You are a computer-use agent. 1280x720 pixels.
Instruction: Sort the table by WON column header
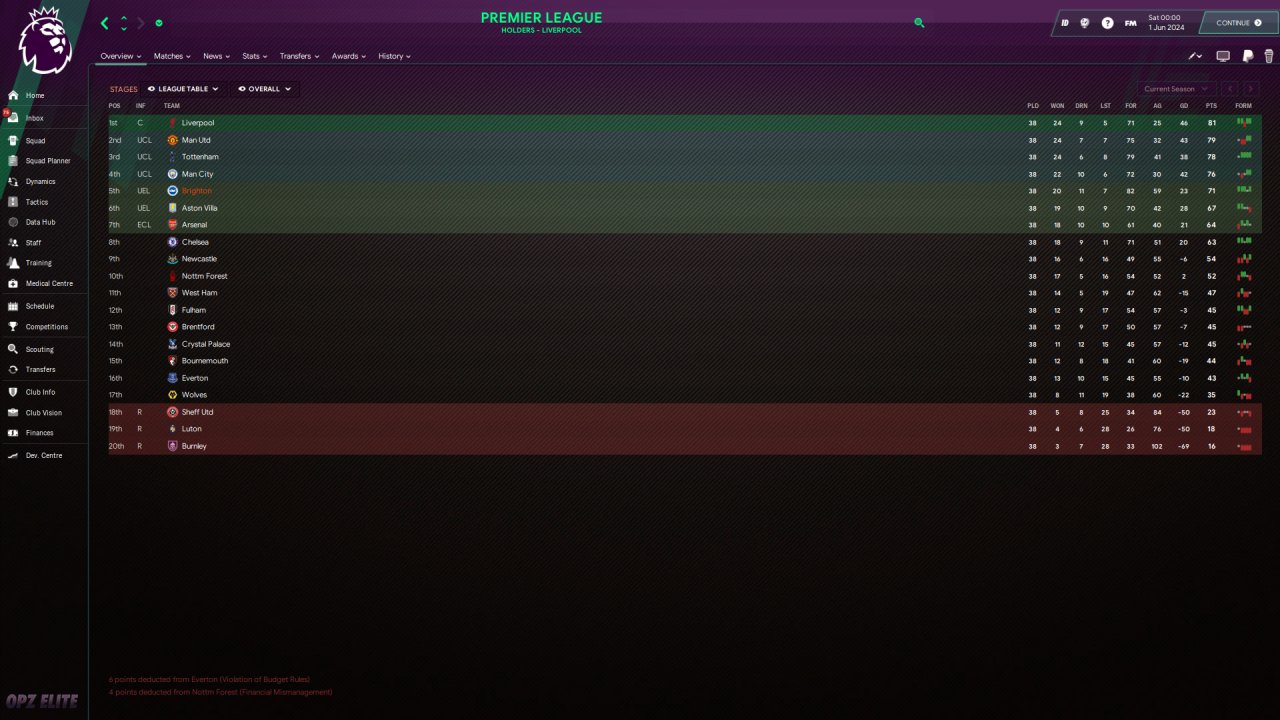[1057, 106]
